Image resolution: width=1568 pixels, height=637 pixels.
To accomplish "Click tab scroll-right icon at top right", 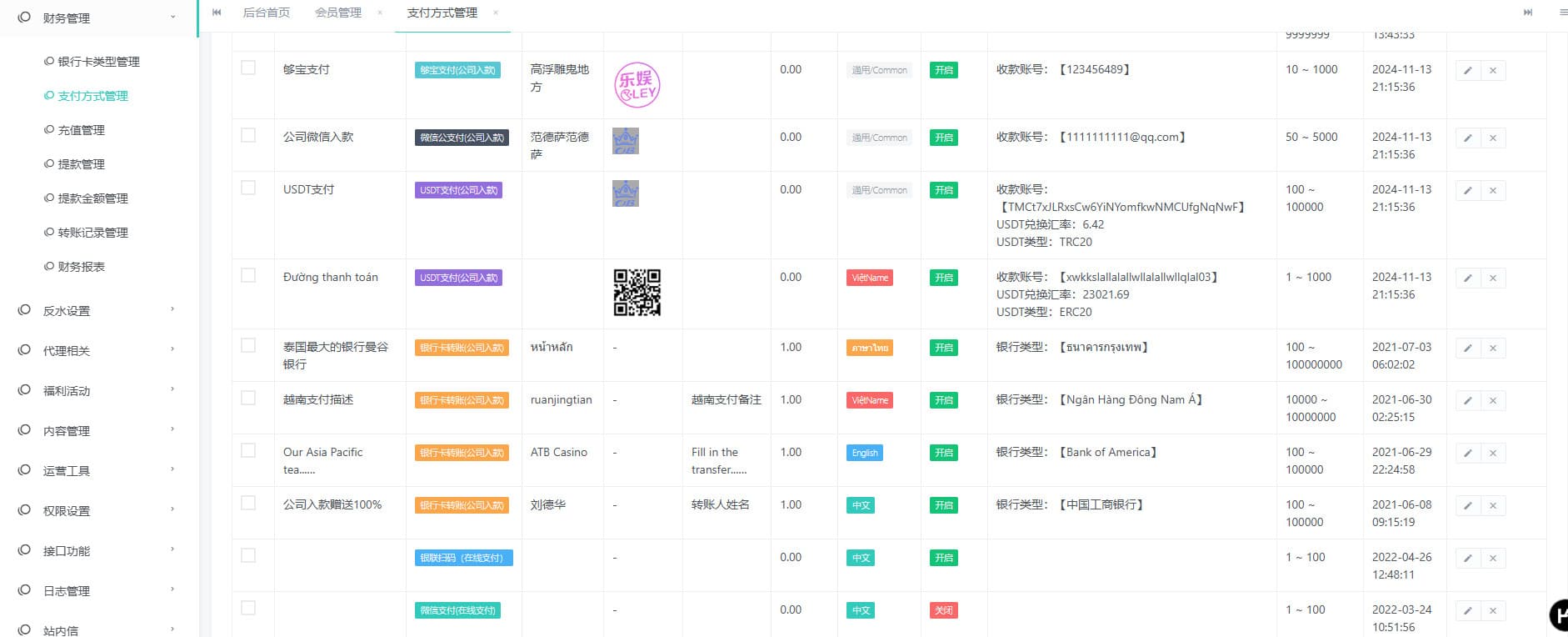I will coord(1527,13).
